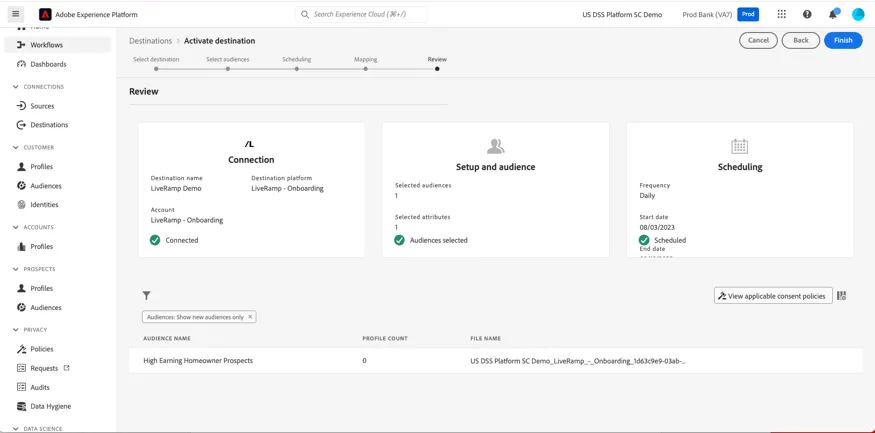
Task: Open the notifications bell icon
Action: click(x=833, y=14)
